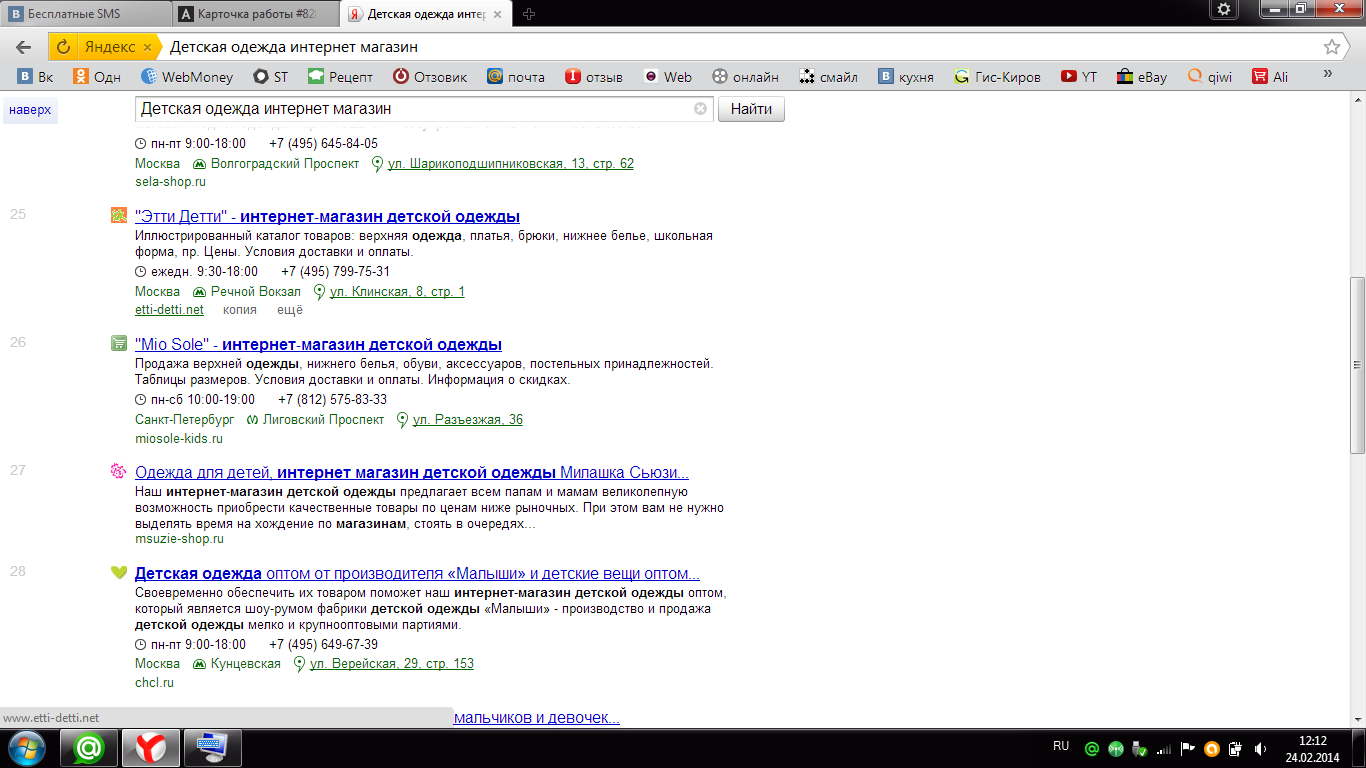Open Милашка Сьюзи result title
The height and width of the screenshot is (768, 1366).
[x=412, y=472]
